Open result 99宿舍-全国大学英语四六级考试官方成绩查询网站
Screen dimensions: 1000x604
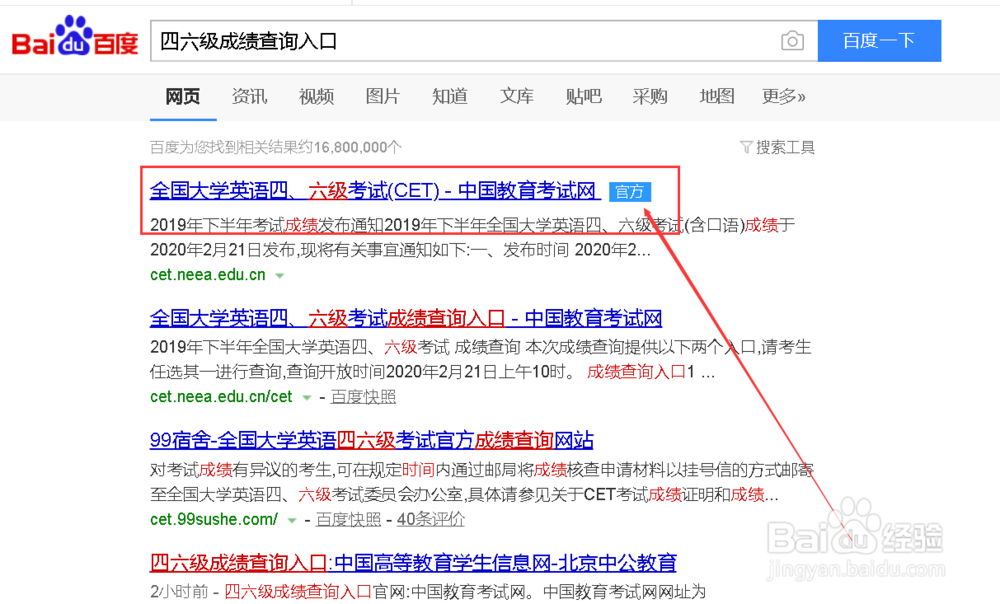[x=371, y=440]
